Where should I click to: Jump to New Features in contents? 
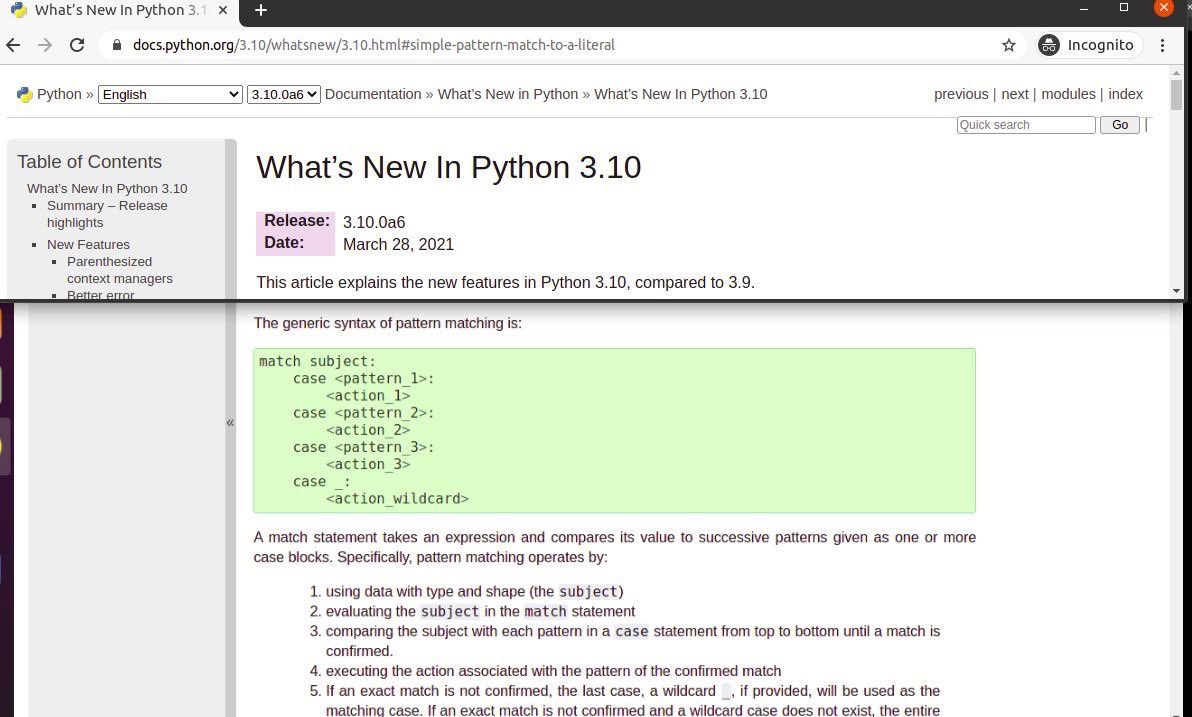tap(88, 245)
